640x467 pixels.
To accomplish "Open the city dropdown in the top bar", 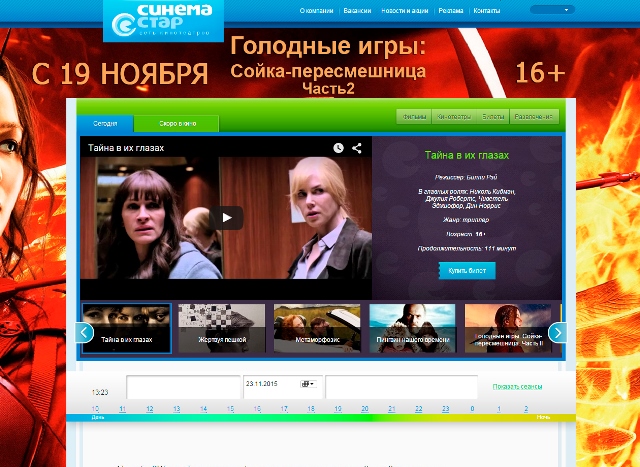I will pos(552,10).
